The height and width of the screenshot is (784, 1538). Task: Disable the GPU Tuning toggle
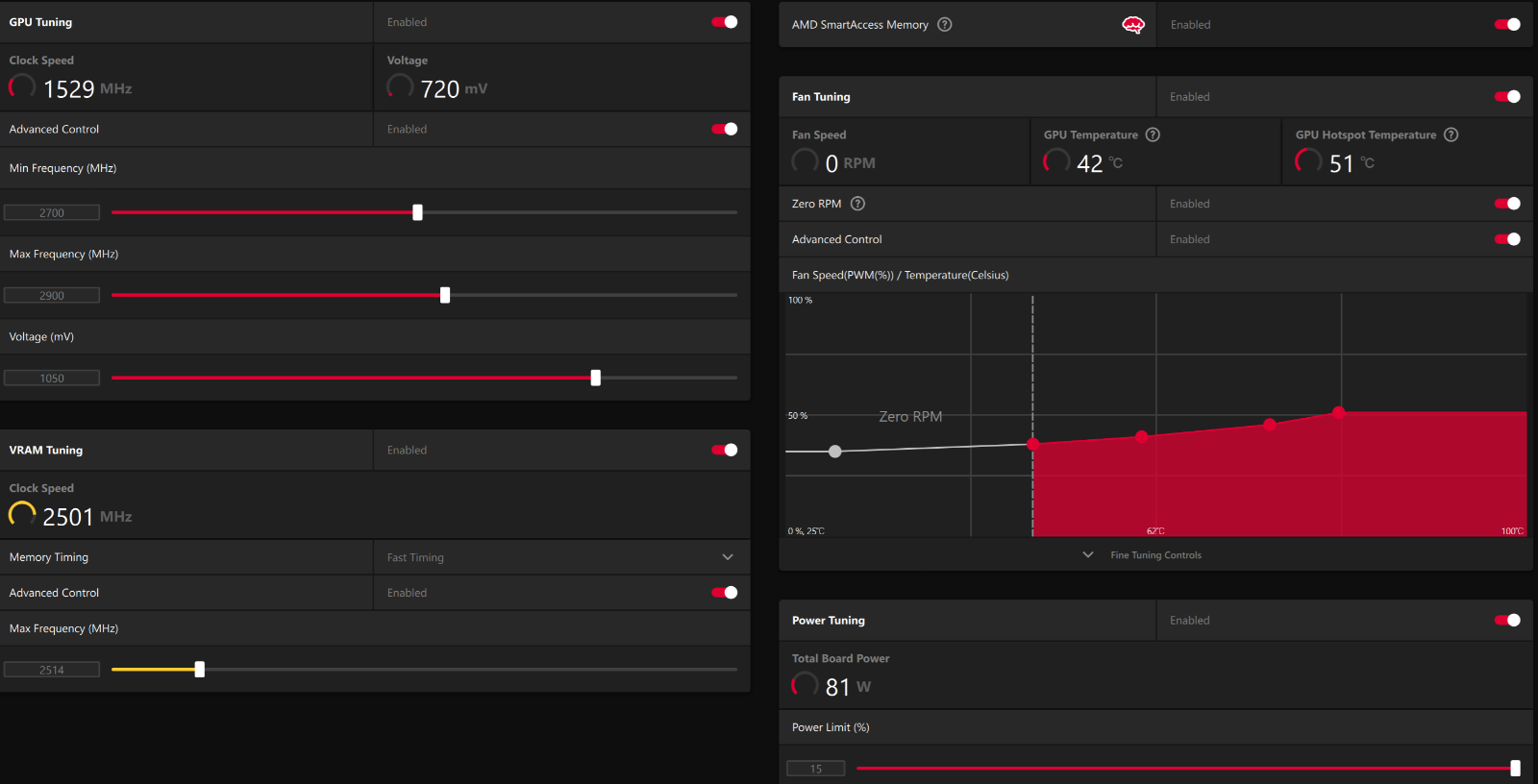point(725,22)
